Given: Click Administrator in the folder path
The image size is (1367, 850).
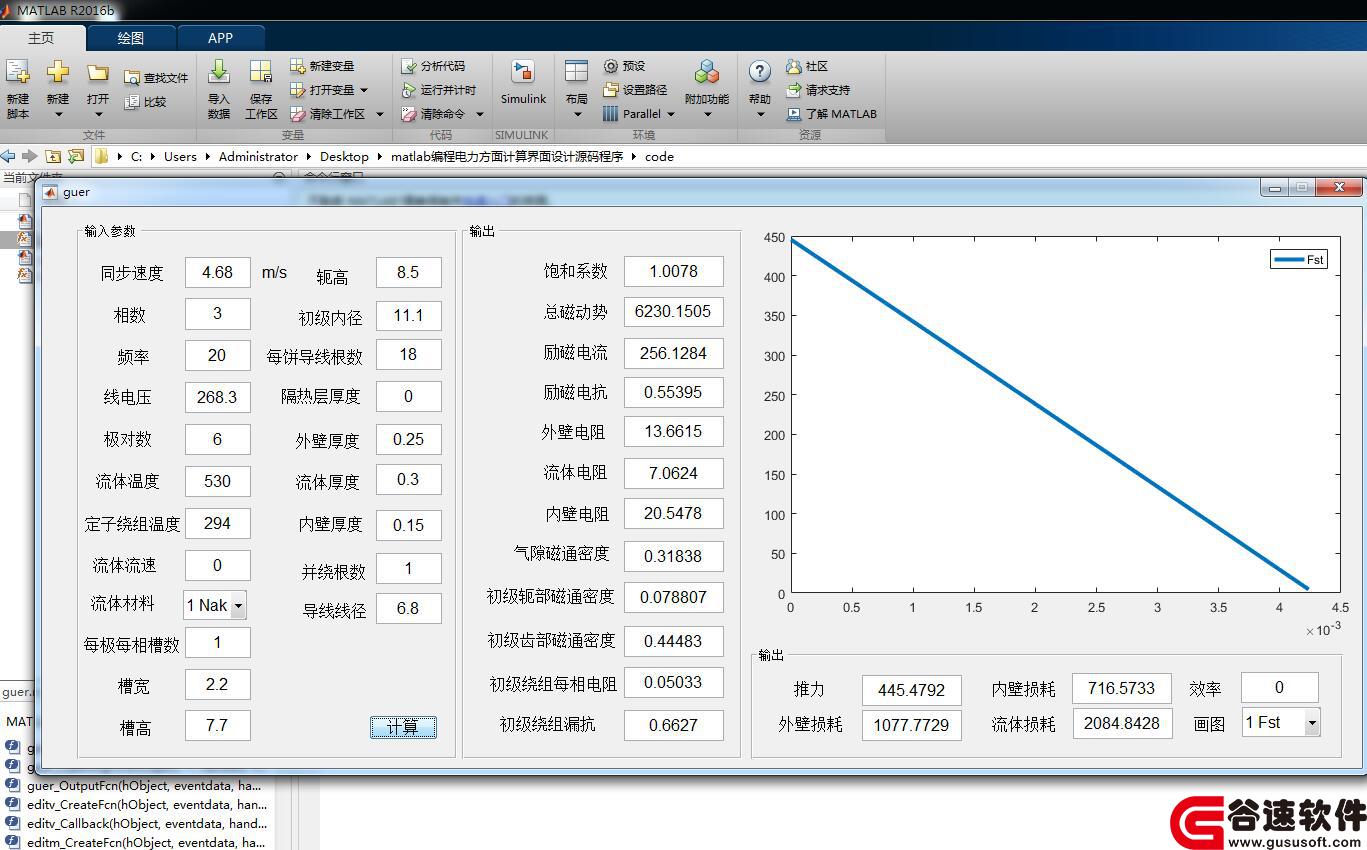Looking at the screenshot, I should [258, 156].
